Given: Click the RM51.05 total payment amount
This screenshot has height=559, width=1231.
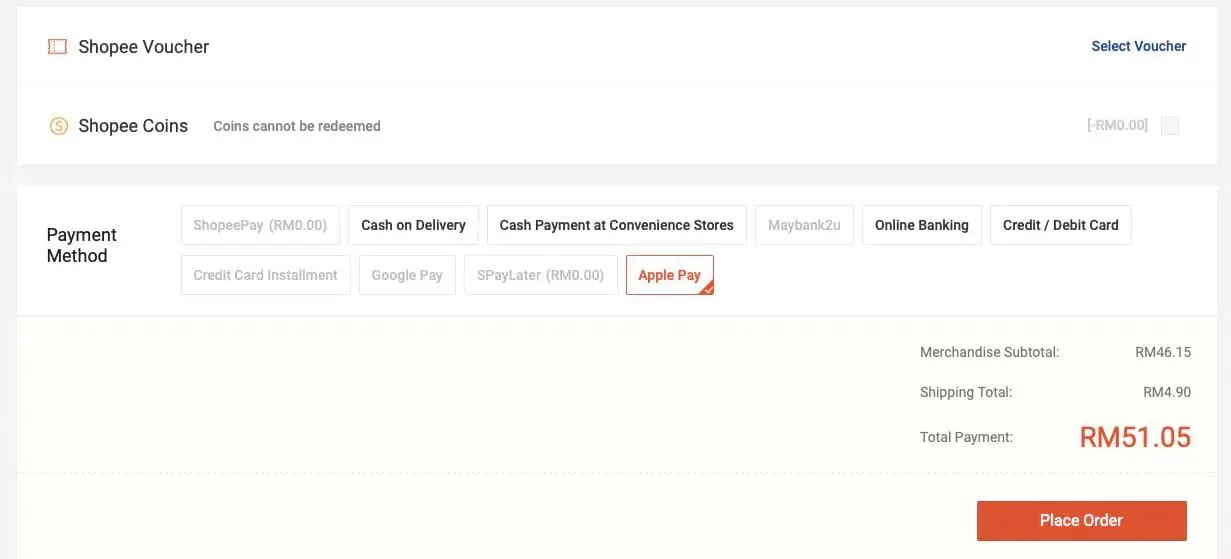Looking at the screenshot, I should click(x=1135, y=437).
